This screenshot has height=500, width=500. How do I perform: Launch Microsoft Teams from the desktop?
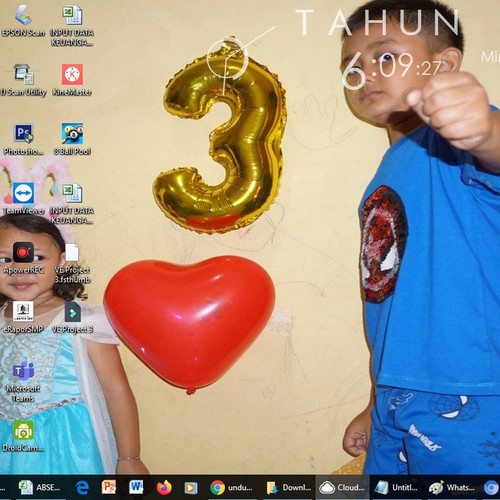point(23,382)
